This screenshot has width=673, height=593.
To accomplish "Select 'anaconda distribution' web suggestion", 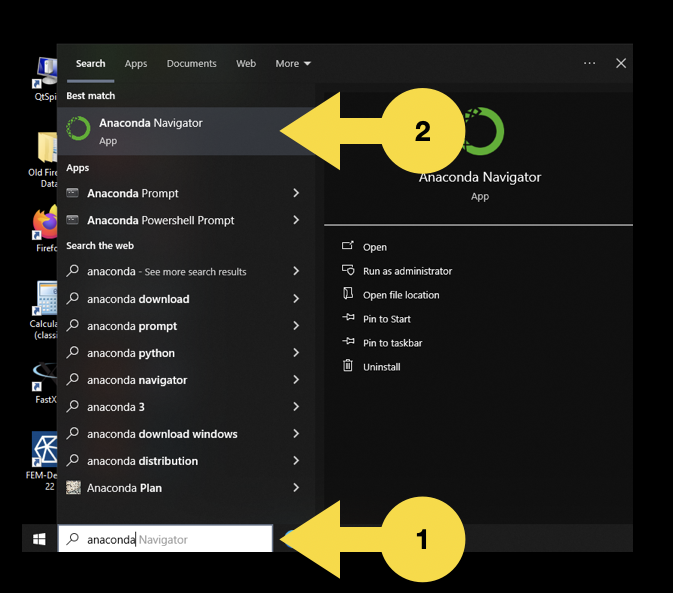I will click(x=186, y=460).
